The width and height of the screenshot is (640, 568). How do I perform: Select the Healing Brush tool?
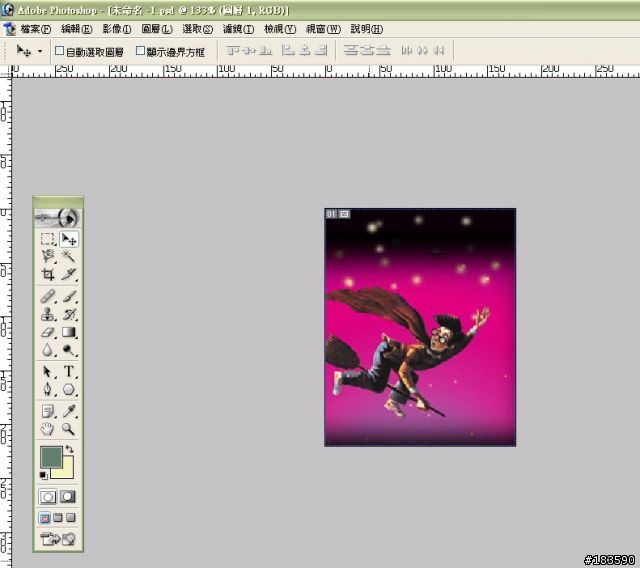48,296
